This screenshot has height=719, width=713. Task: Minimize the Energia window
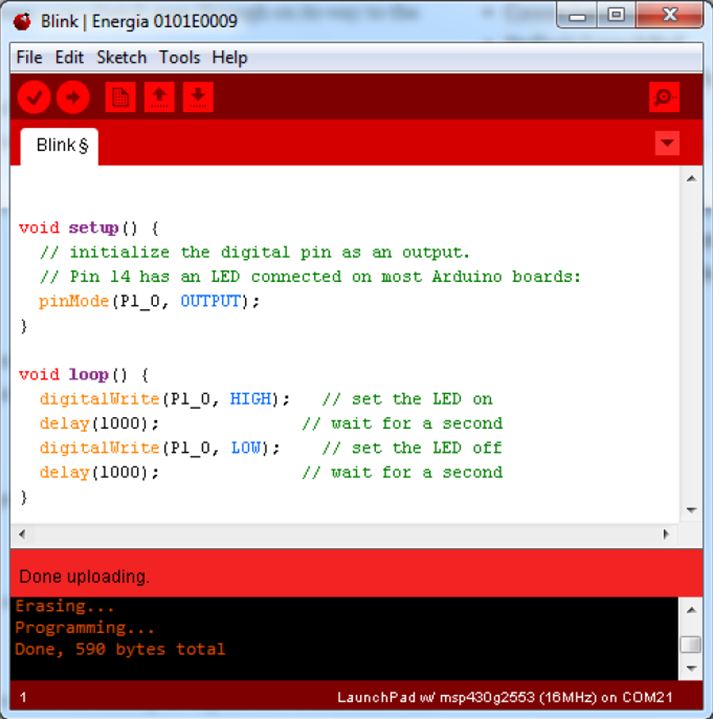[577, 16]
